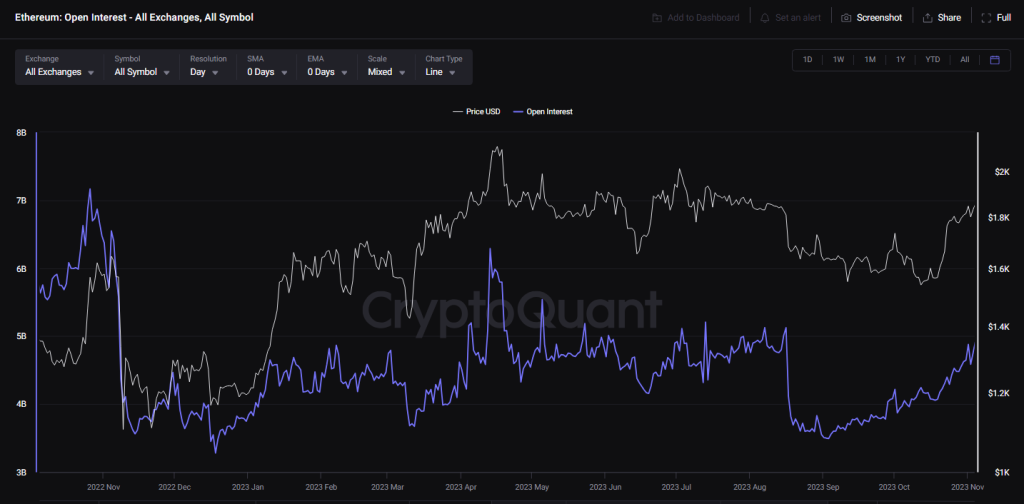1024x504 pixels.
Task: Open the calendar date-range picker icon
Action: (x=995, y=59)
